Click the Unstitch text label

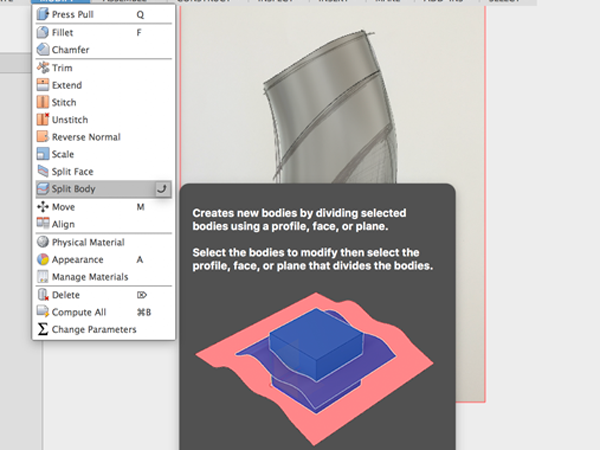pyautogui.click(x=70, y=120)
